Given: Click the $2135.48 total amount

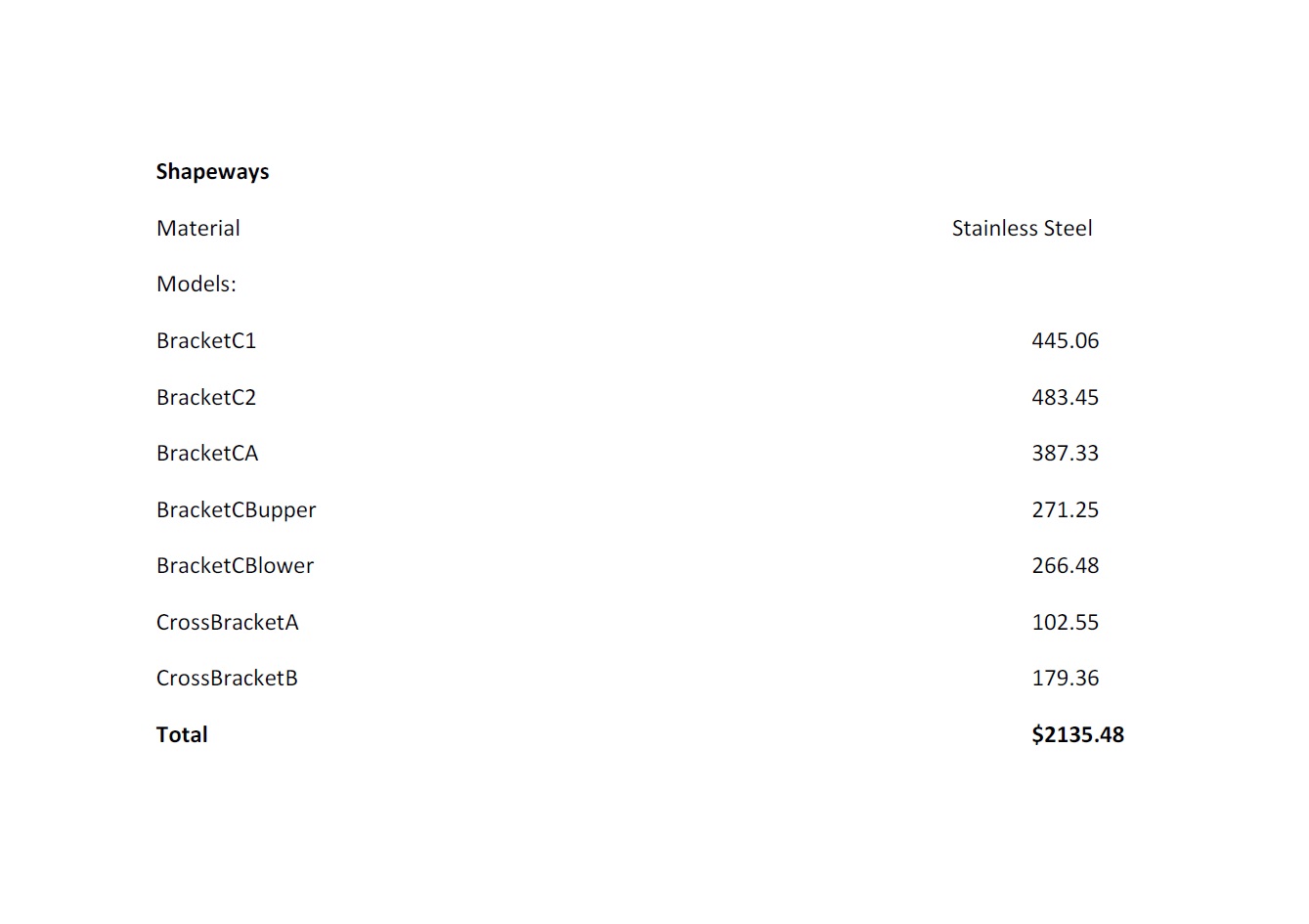Looking at the screenshot, I should pyautogui.click(x=1077, y=735).
